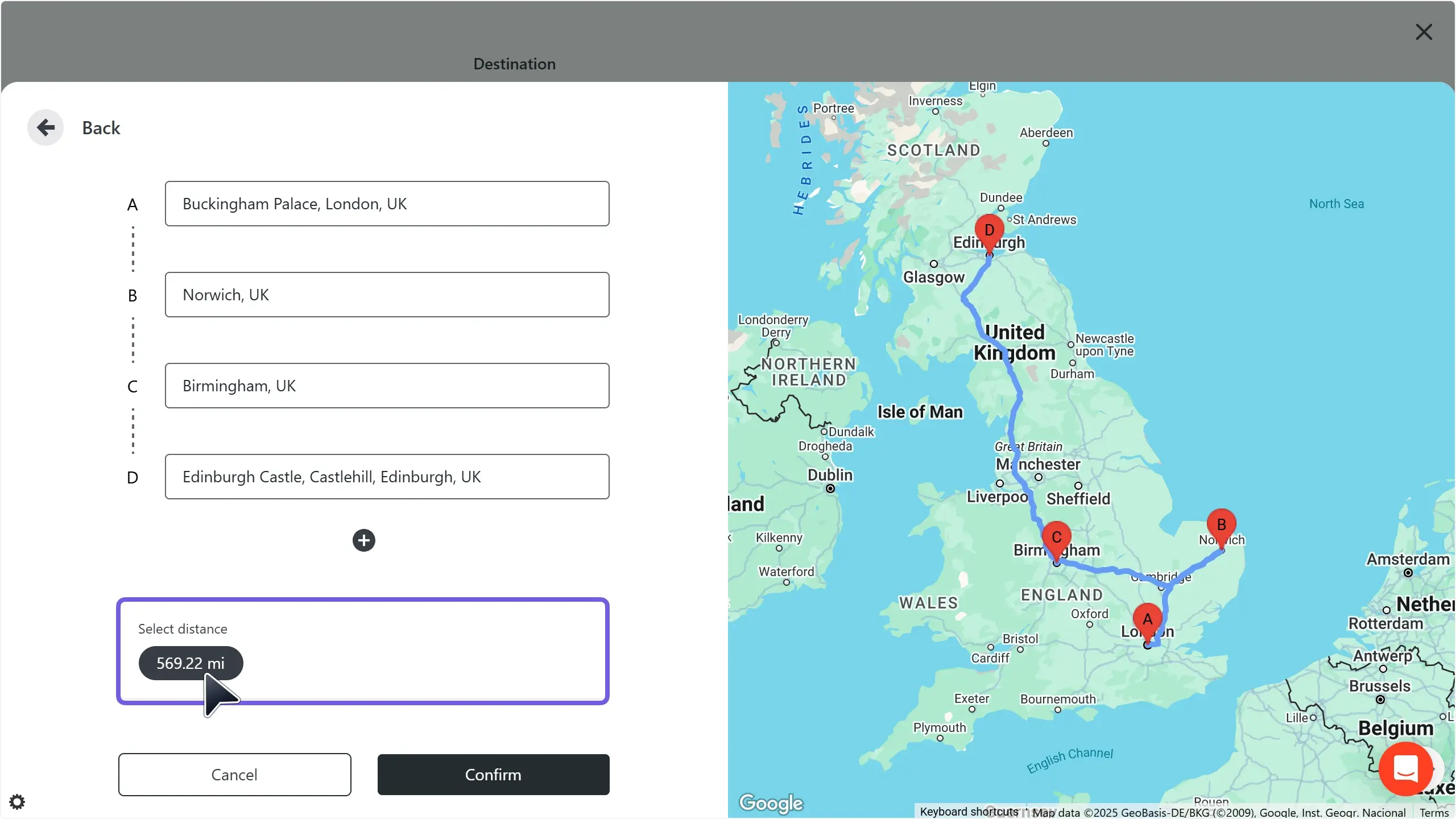
Task: Edit the Edinburgh Castle destination field
Action: [387, 477]
